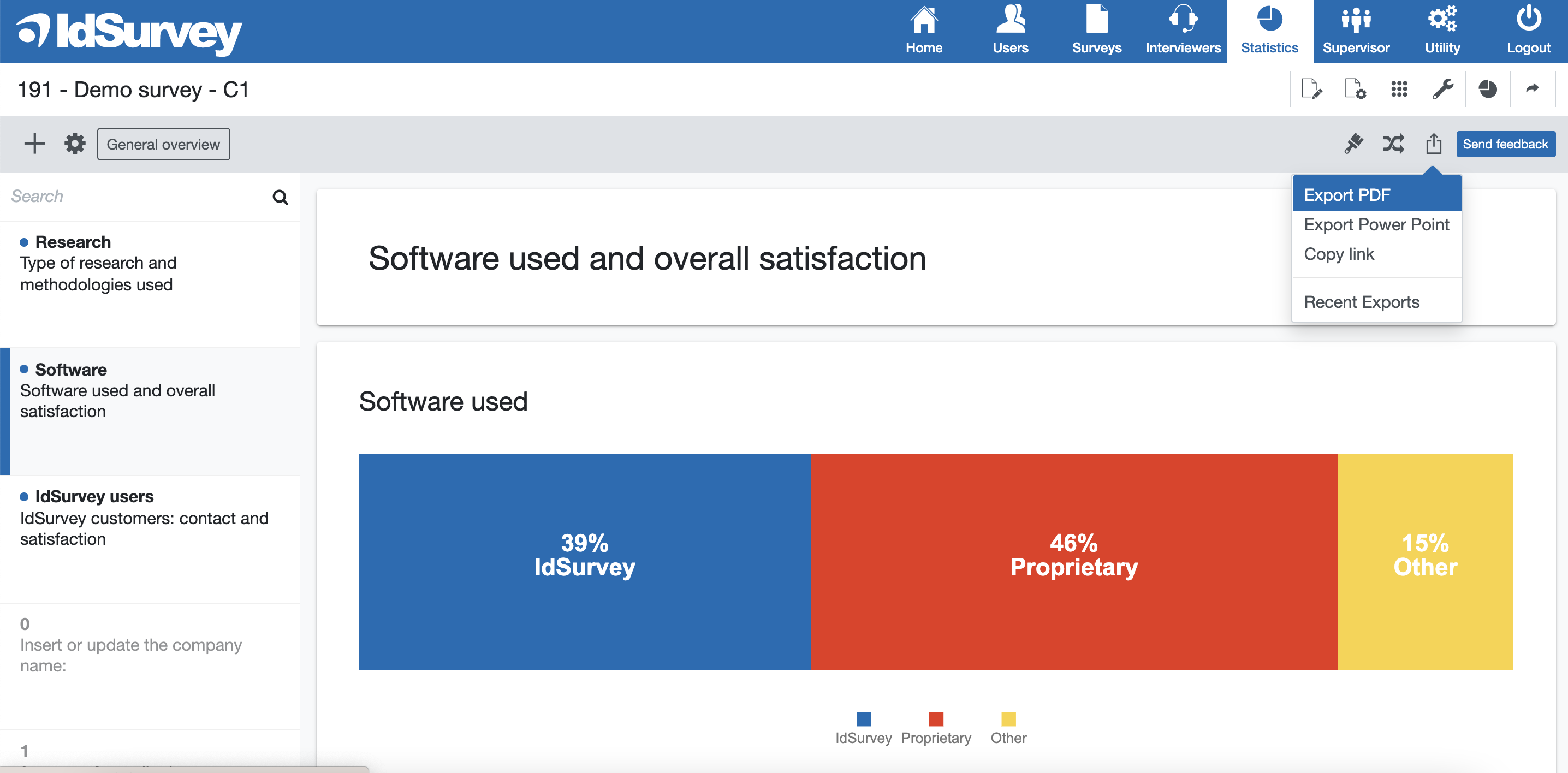This screenshot has width=1568, height=773.
Task: Click the wrench tools icon
Action: point(1442,89)
